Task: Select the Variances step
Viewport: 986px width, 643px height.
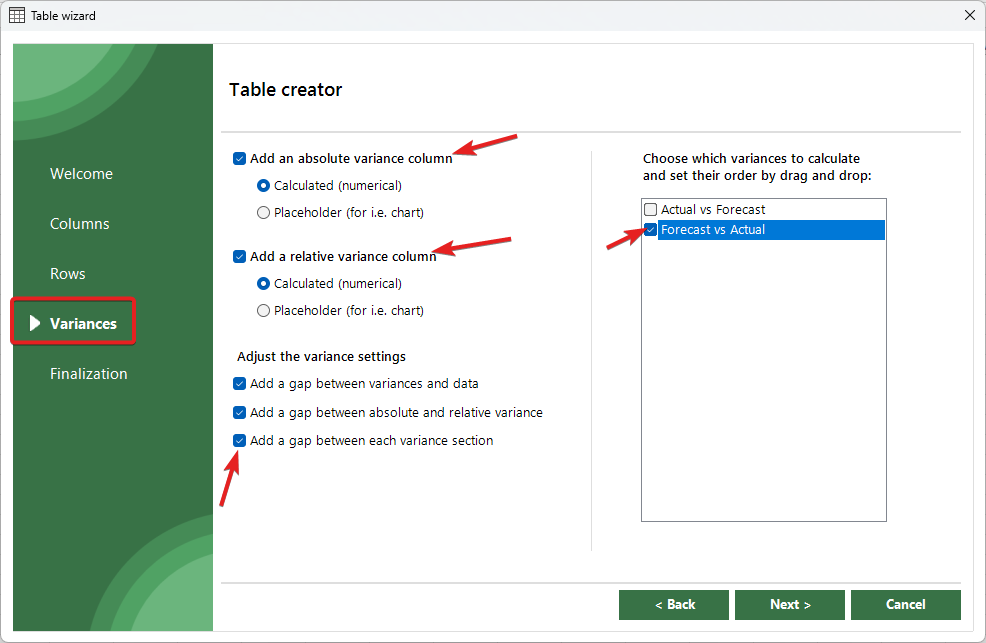Action: pyautogui.click(x=83, y=324)
